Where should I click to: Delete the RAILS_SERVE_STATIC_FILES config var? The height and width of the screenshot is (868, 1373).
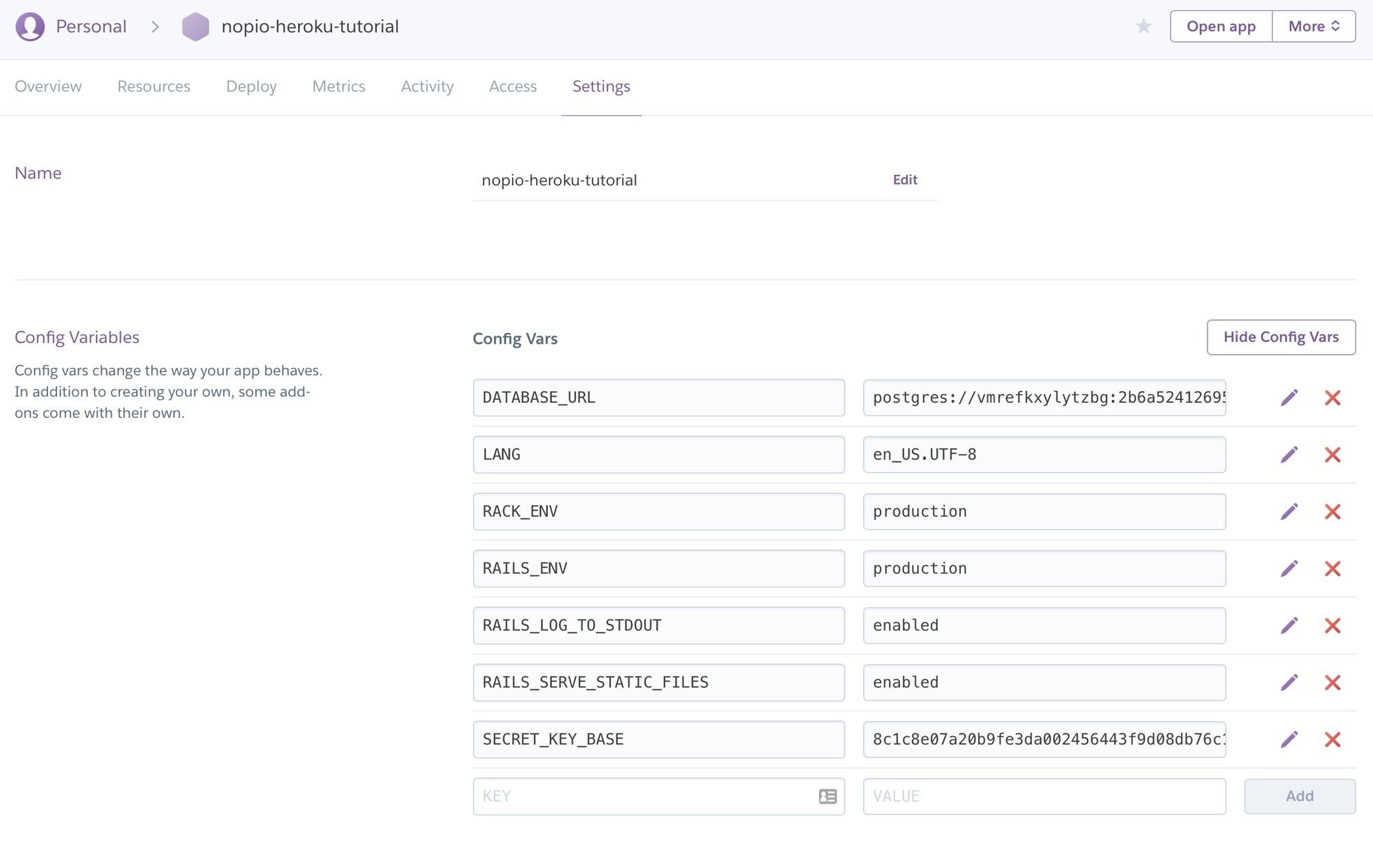[1332, 682]
